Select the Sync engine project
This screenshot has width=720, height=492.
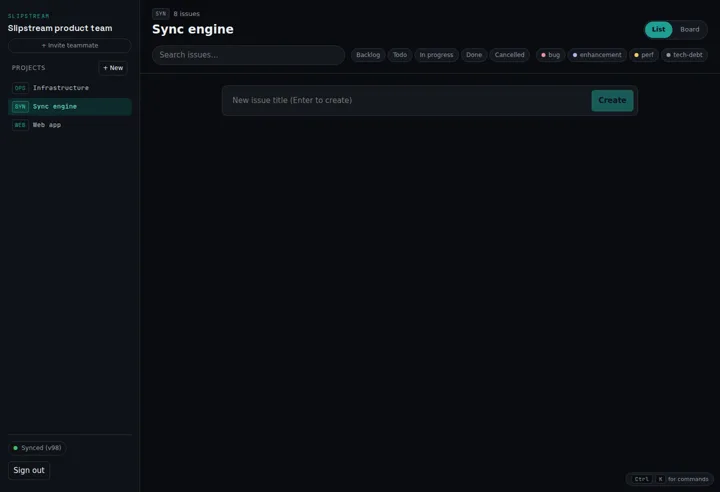[x=70, y=107]
